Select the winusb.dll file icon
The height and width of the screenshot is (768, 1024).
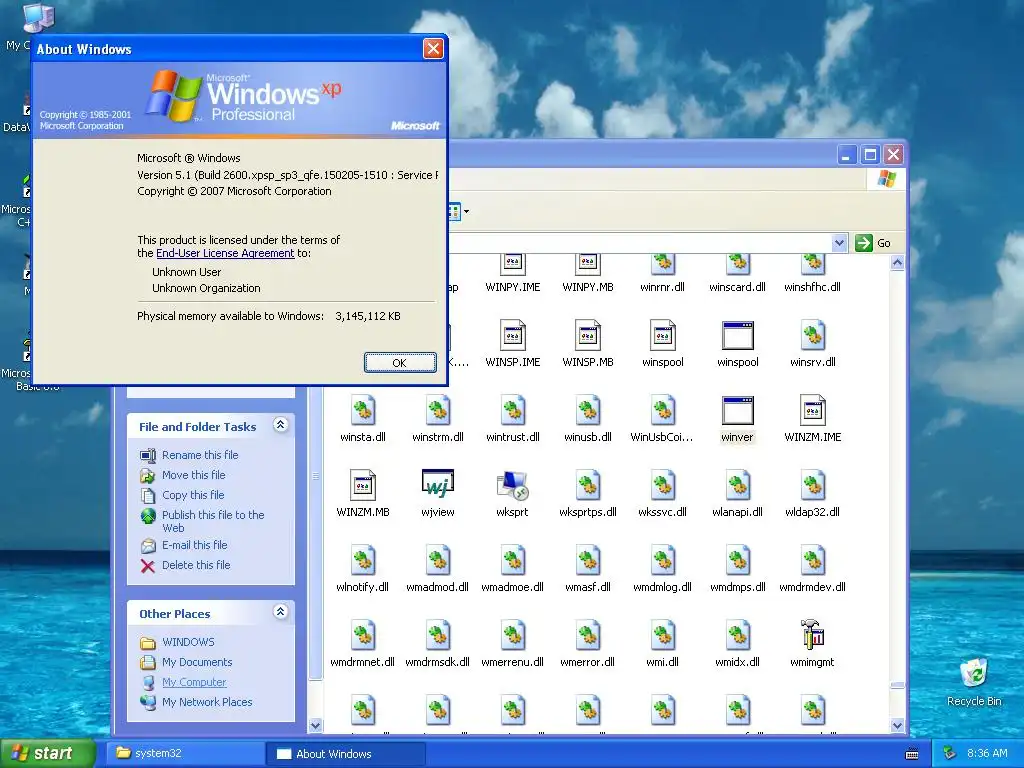coord(588,411)
